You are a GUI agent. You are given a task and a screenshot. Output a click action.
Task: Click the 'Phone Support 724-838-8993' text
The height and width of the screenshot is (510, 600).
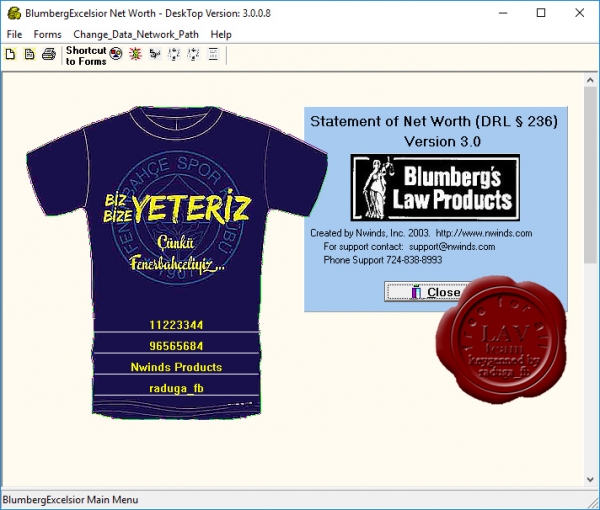point(383,260)
